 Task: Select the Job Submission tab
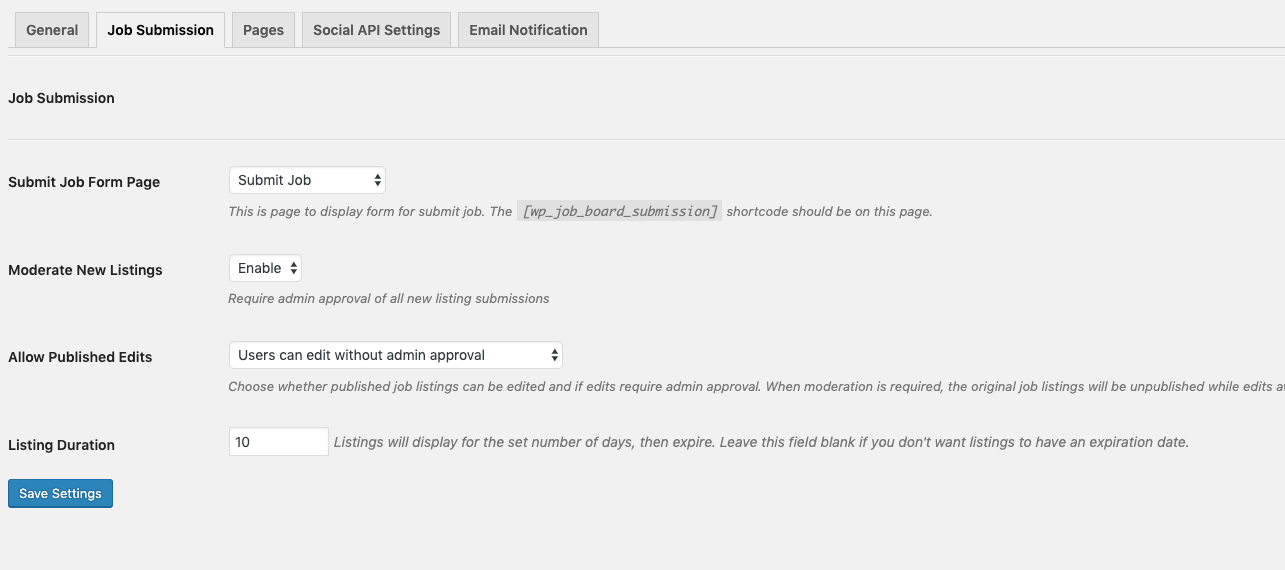(160, 30)
